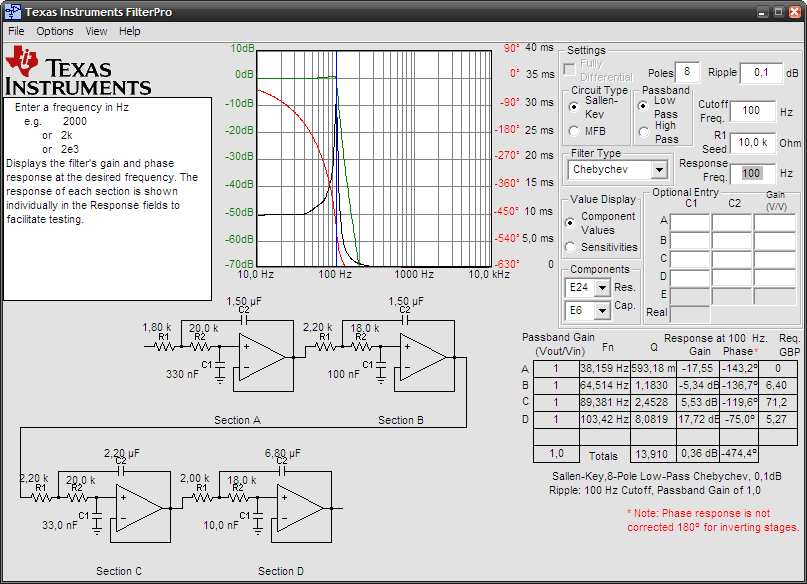Minimize the FilterPro window
The width and height of the screenshot is (807, 584).
tap(763, 12)
